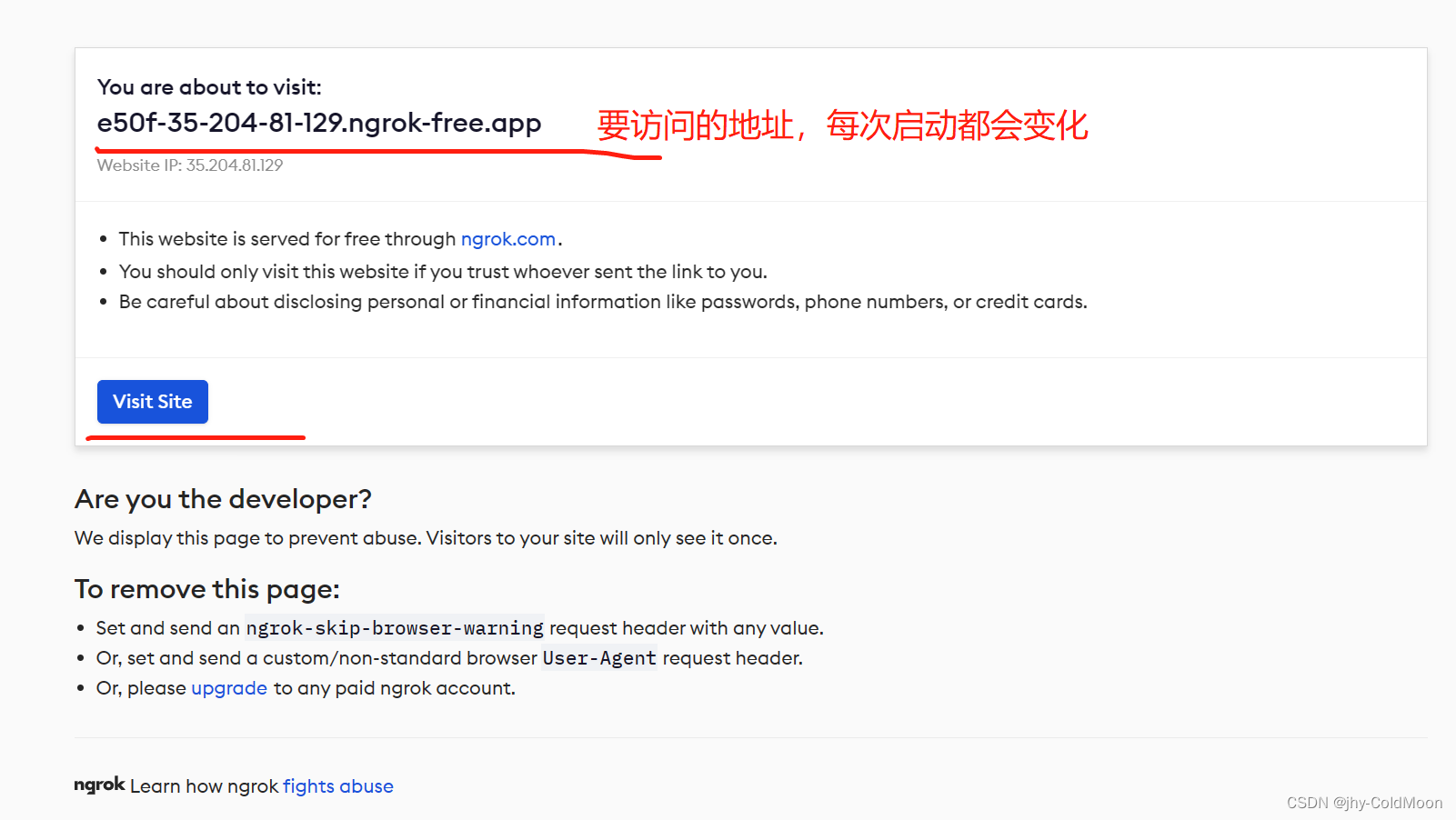Click the ngrok logo in footer
Image resolution: width=1456 pixels, height=820 pixels.
[99, 785]
